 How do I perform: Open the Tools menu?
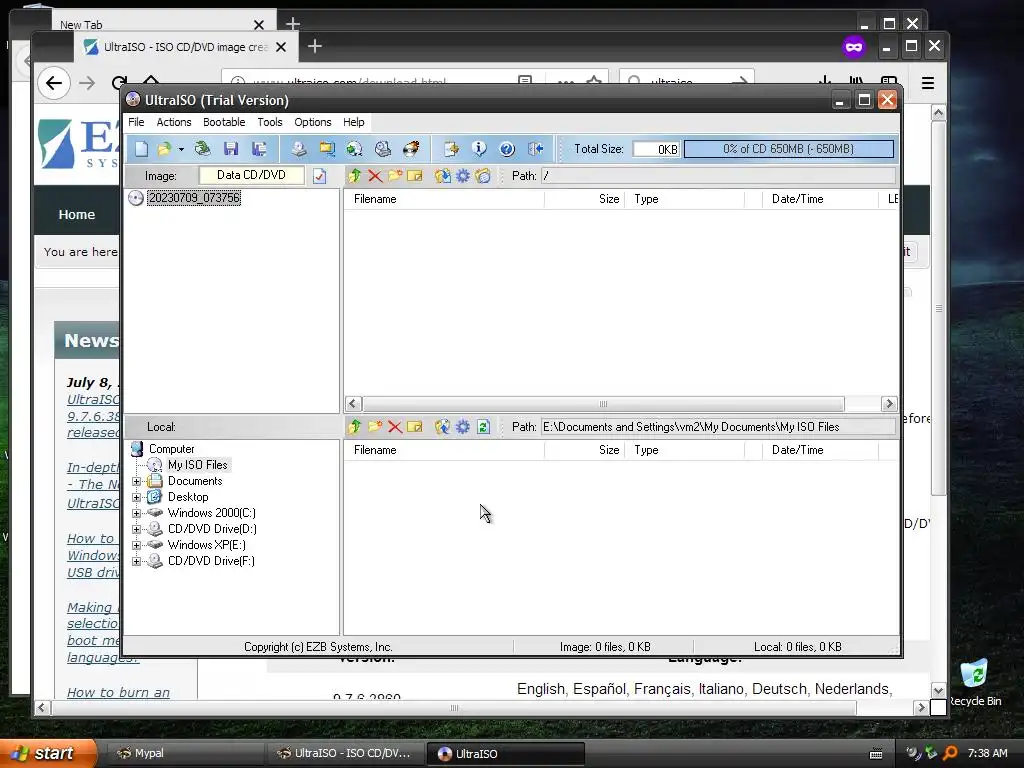(270, 122)
